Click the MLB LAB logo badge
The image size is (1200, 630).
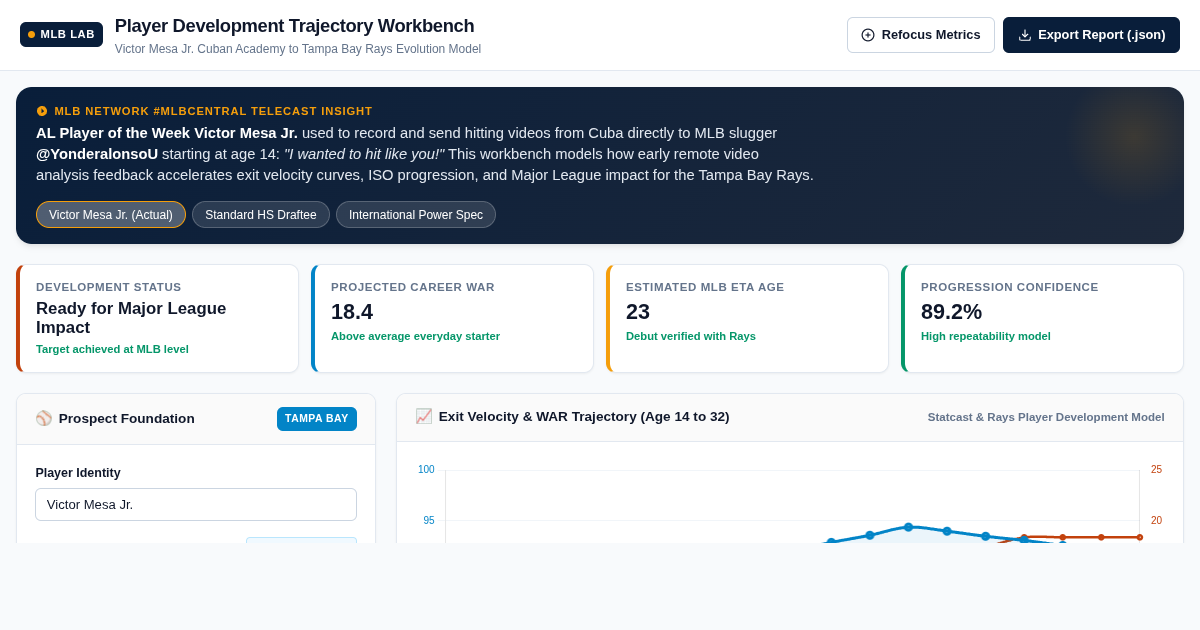[61, 34]
